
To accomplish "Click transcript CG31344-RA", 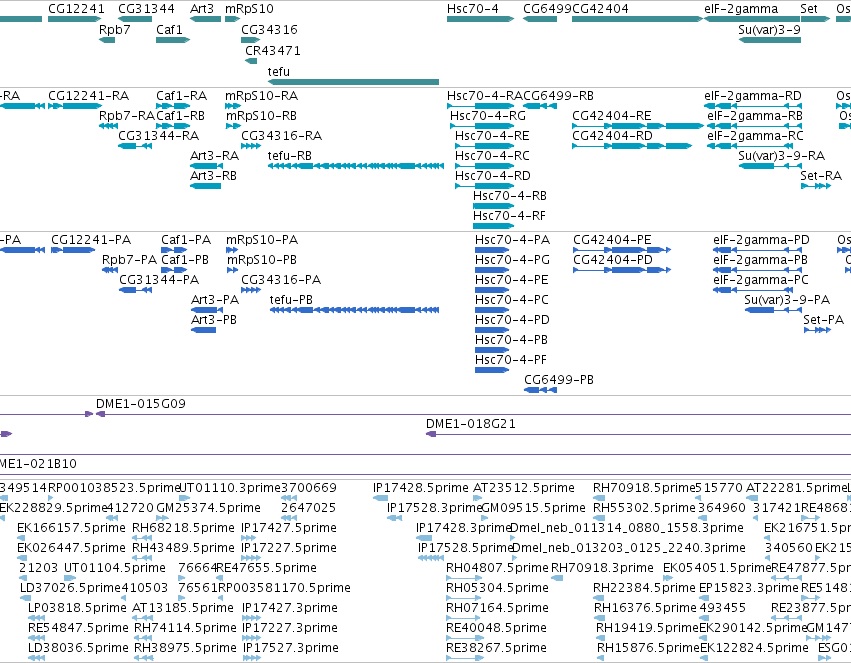I will tap(135, 145).
